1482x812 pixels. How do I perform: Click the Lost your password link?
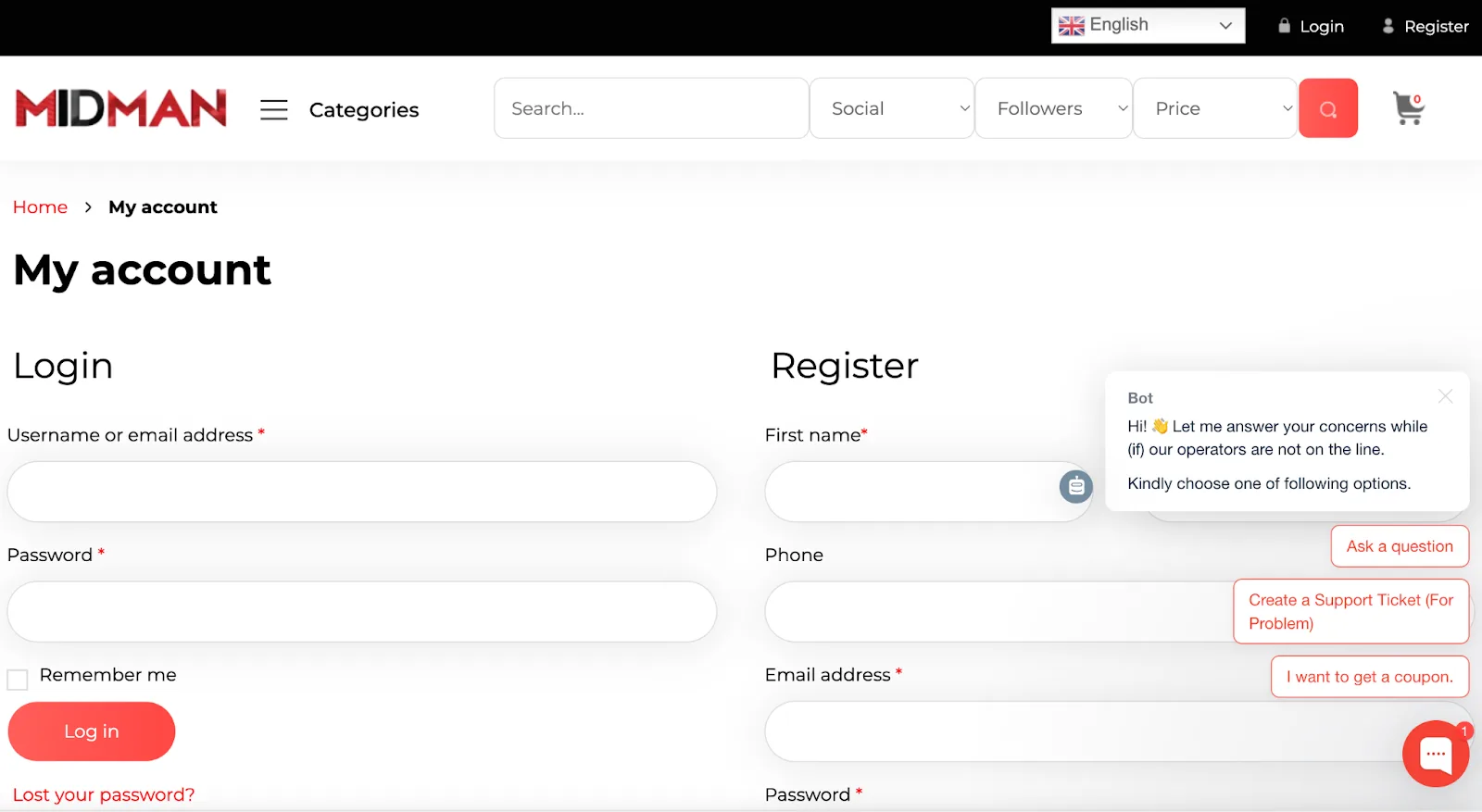pos(104,794)
